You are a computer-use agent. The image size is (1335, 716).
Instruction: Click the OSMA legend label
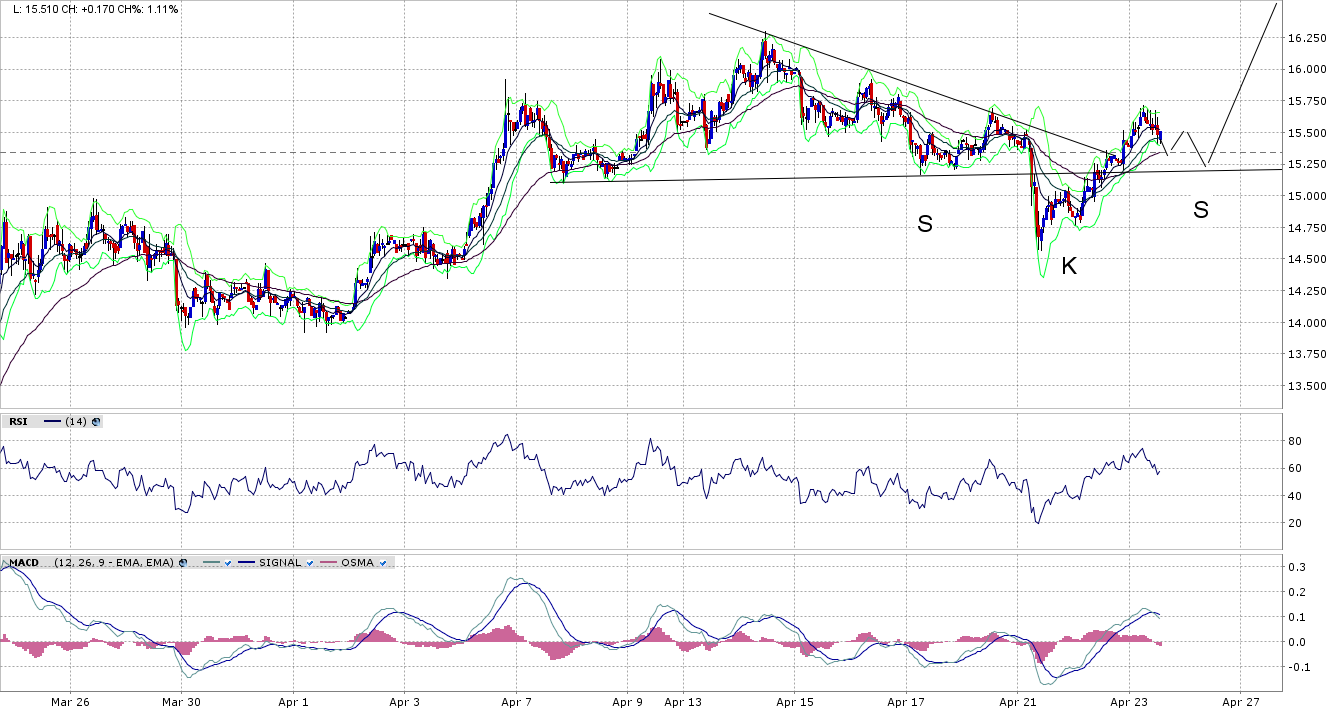click(x=357, y=563)
